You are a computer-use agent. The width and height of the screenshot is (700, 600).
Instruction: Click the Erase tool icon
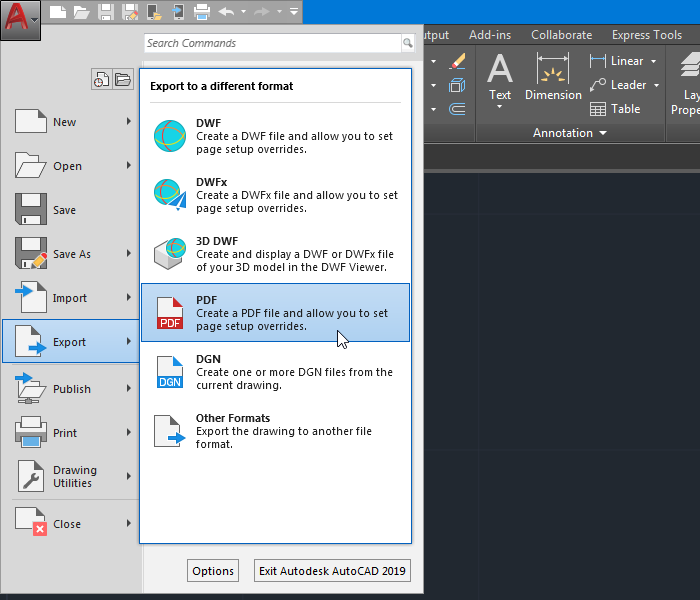tap(458, 61)
